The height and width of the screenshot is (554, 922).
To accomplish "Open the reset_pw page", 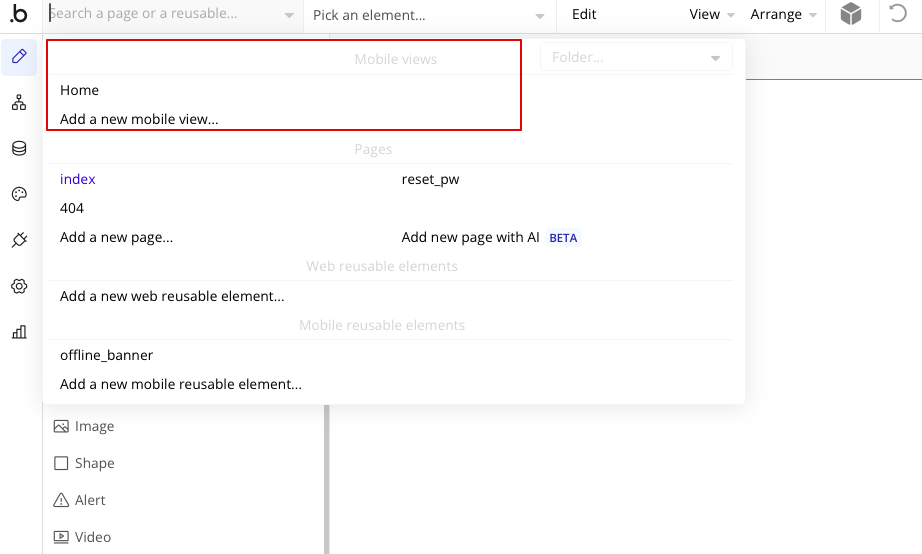I will pos(430,179).
